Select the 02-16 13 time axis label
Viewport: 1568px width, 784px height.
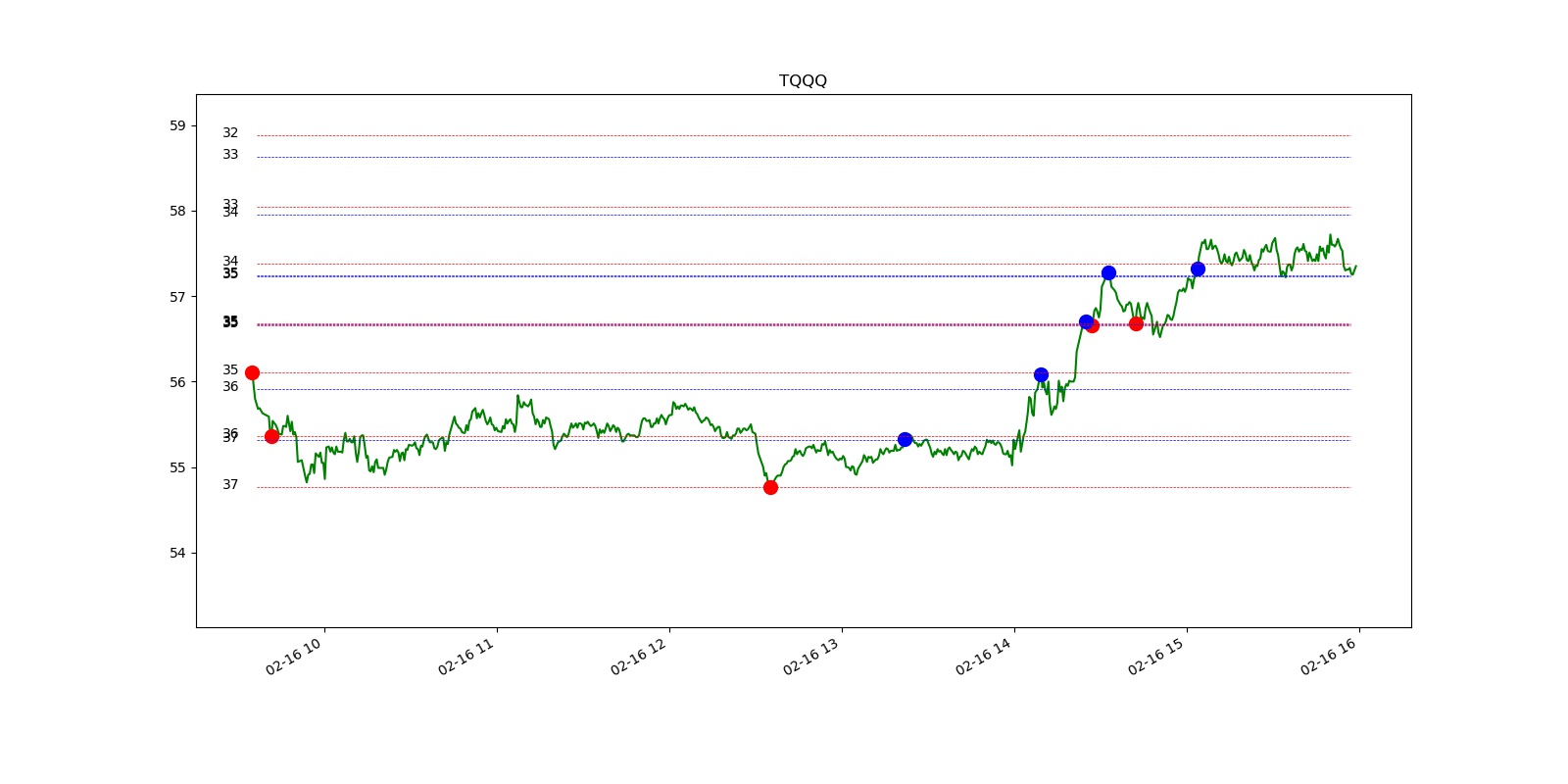tap(810, 657)
